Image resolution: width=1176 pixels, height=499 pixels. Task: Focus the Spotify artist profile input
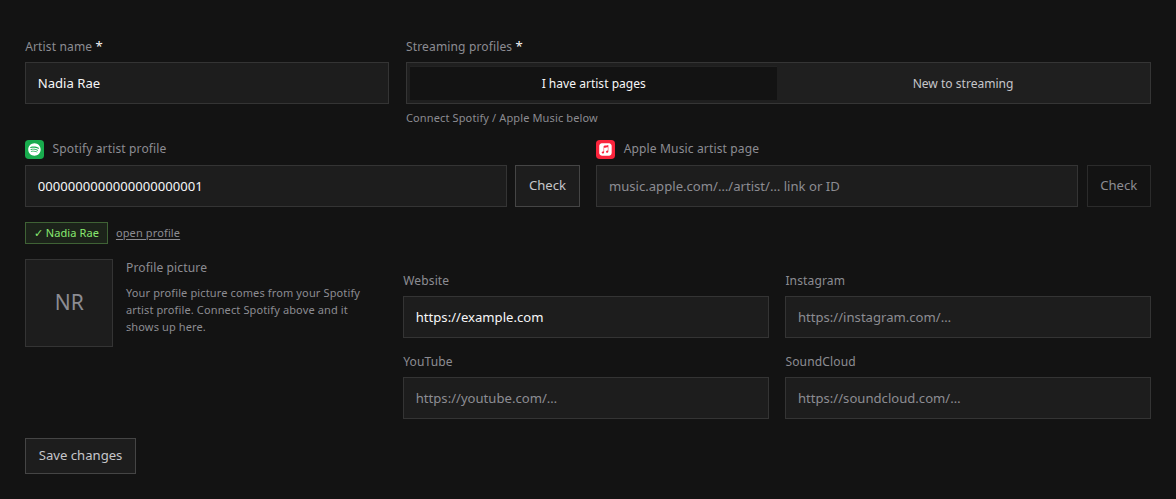point(266,186)
